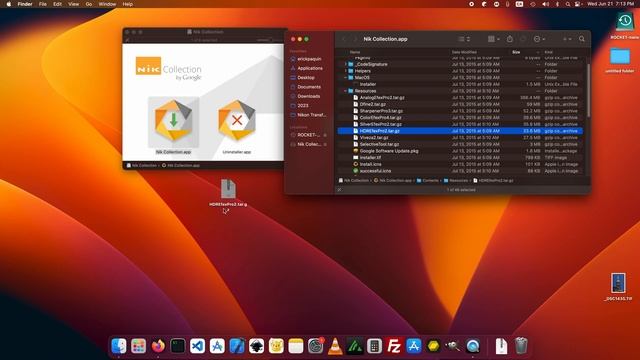Image resolution: width=640 pixels, height=360 pixels.
Task: Collapse the Resources folder
Action: coord(345,91)
